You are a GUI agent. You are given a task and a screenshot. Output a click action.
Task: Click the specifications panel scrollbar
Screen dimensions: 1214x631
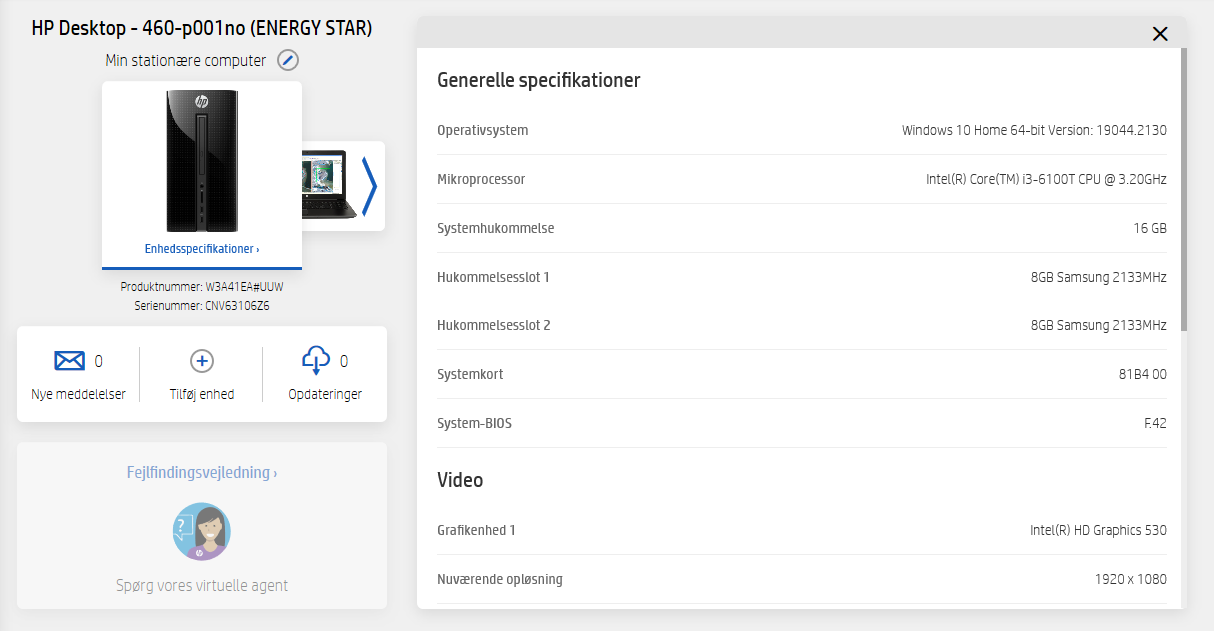pos(1184,190)
